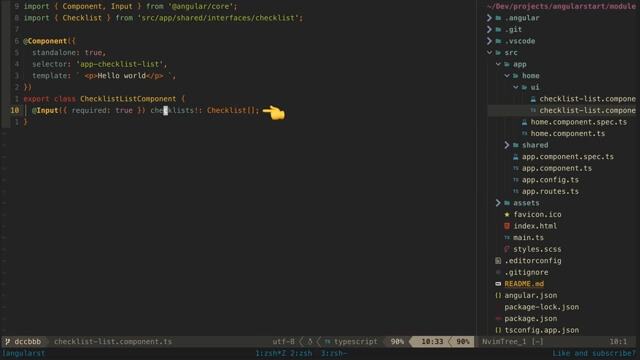
Task: Click the [angularst tmux session name
Action: [24, 353]
